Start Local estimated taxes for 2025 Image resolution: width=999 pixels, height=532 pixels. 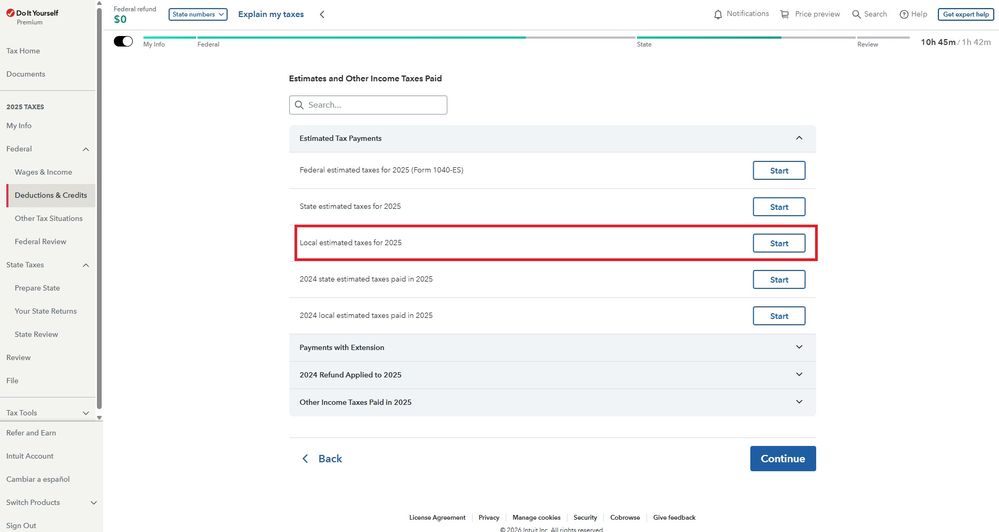click(778, 243)
